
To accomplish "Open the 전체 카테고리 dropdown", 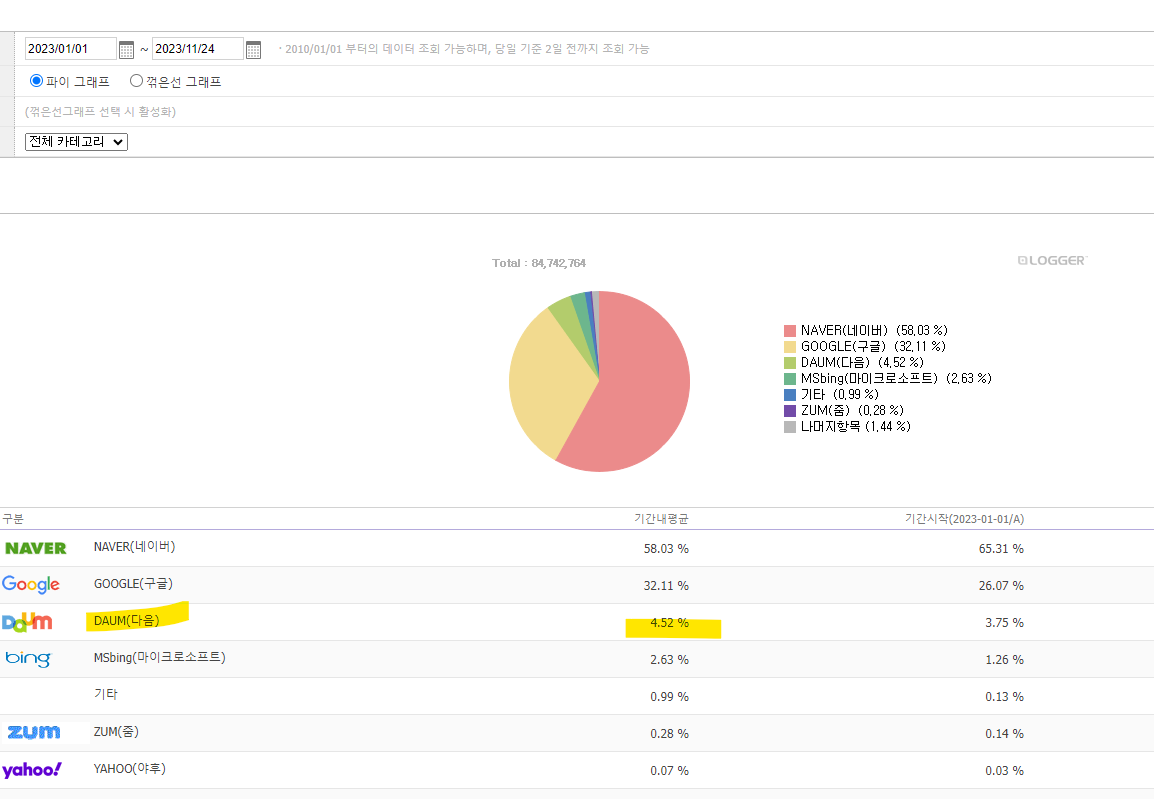I will [77, 141].
